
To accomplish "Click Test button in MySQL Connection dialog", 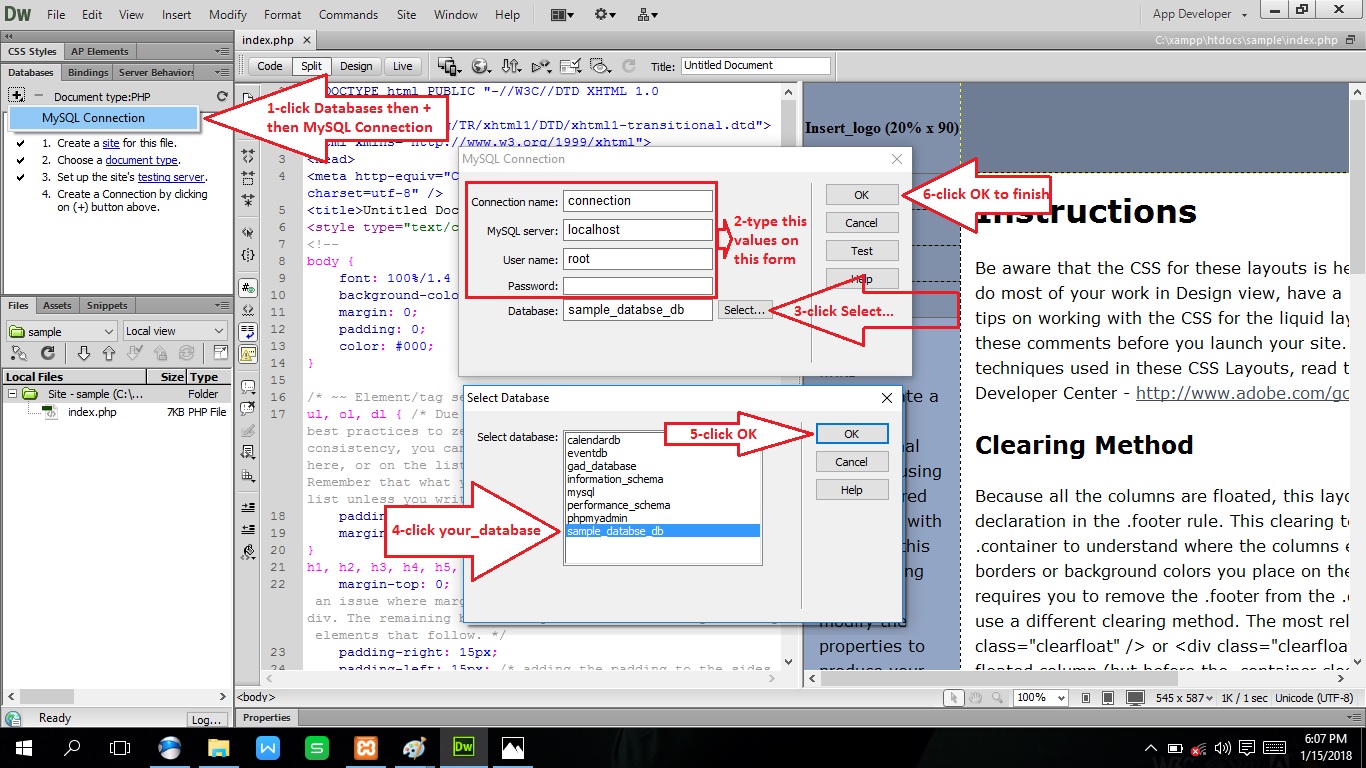I will (862, 251).
